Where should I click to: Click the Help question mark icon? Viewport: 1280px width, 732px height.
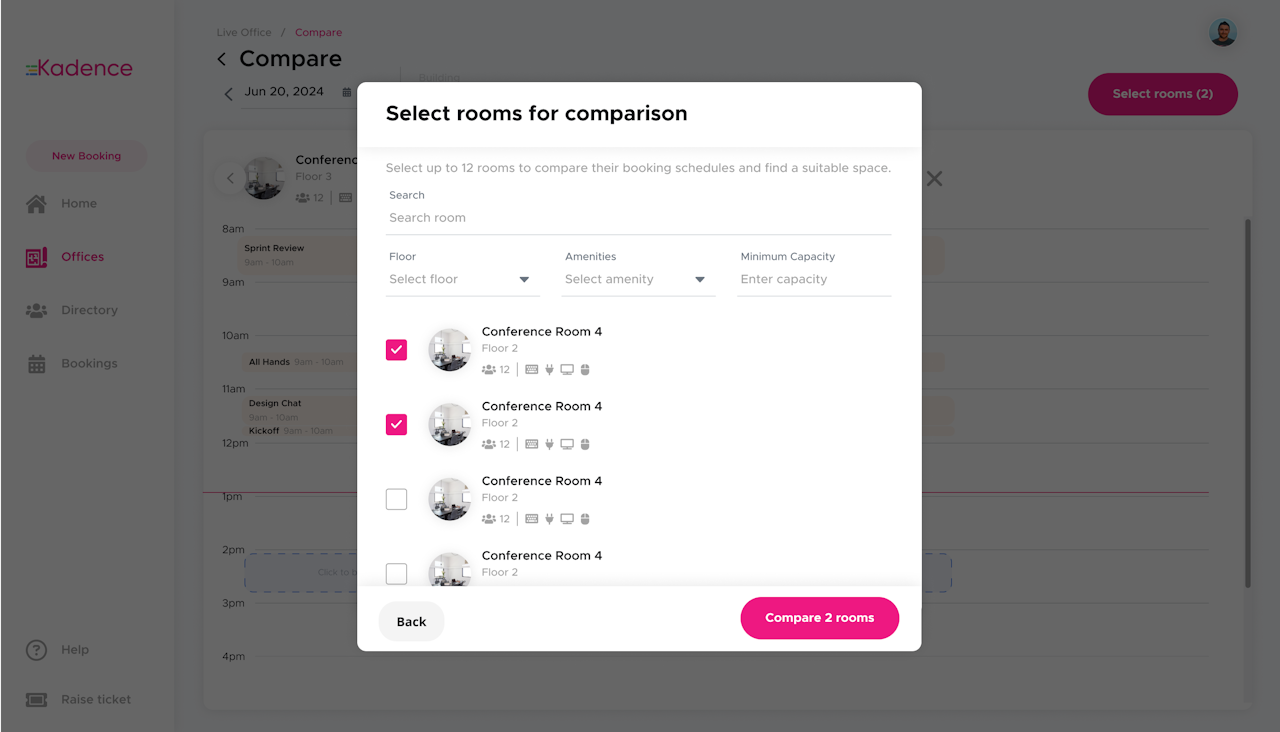click(36, 650)
